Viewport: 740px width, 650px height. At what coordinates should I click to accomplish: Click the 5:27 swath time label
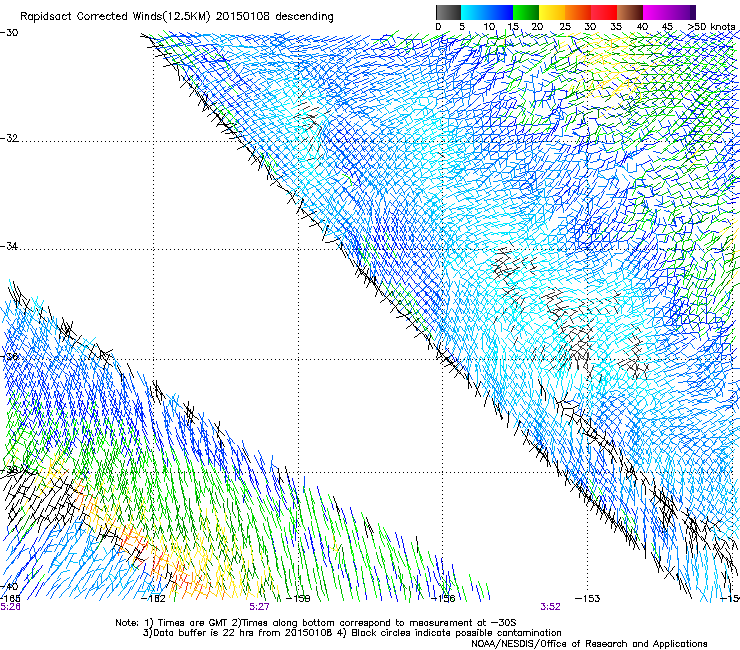(260, 607)
